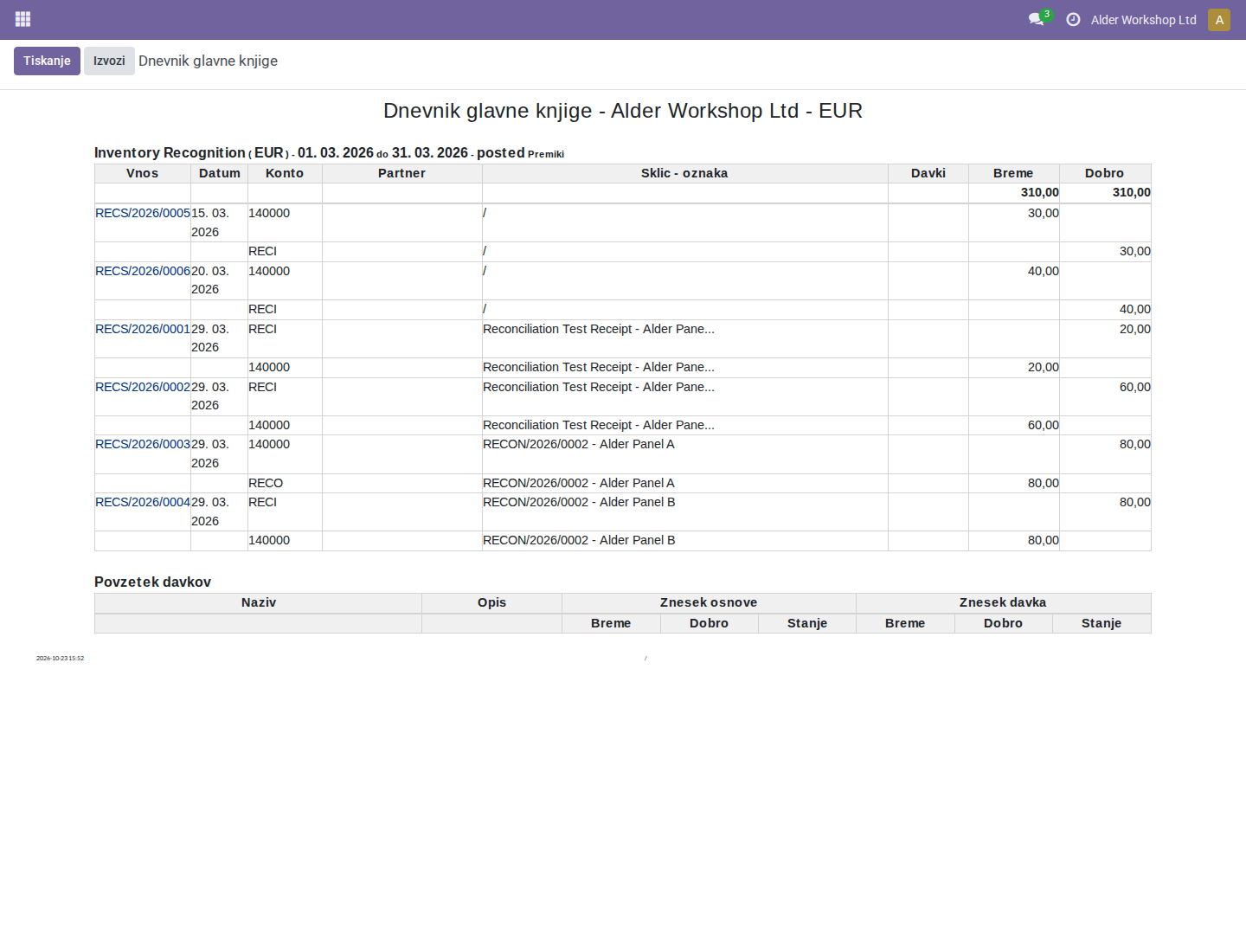The width and height of the screenshot is (1246, 952).
Task: Open the apps grid menu
Action: click(23, 19)
